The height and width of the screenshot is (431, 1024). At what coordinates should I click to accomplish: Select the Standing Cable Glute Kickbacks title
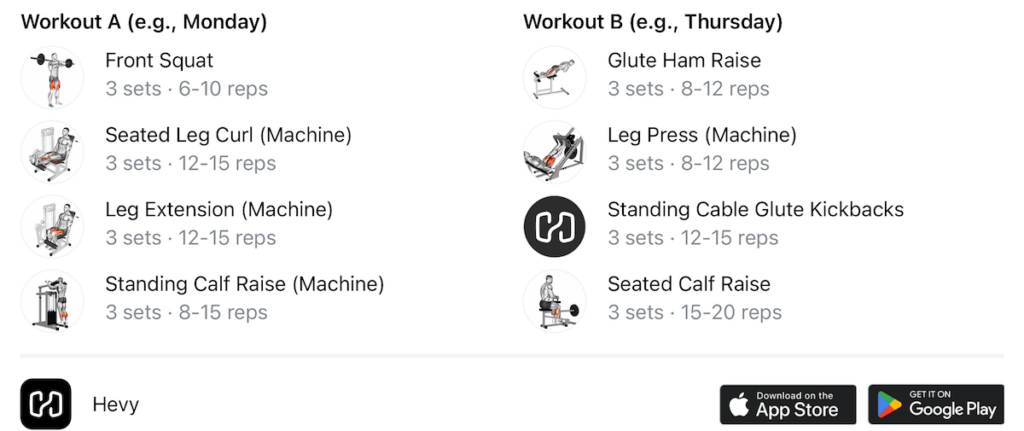click(x=756, y=210)
